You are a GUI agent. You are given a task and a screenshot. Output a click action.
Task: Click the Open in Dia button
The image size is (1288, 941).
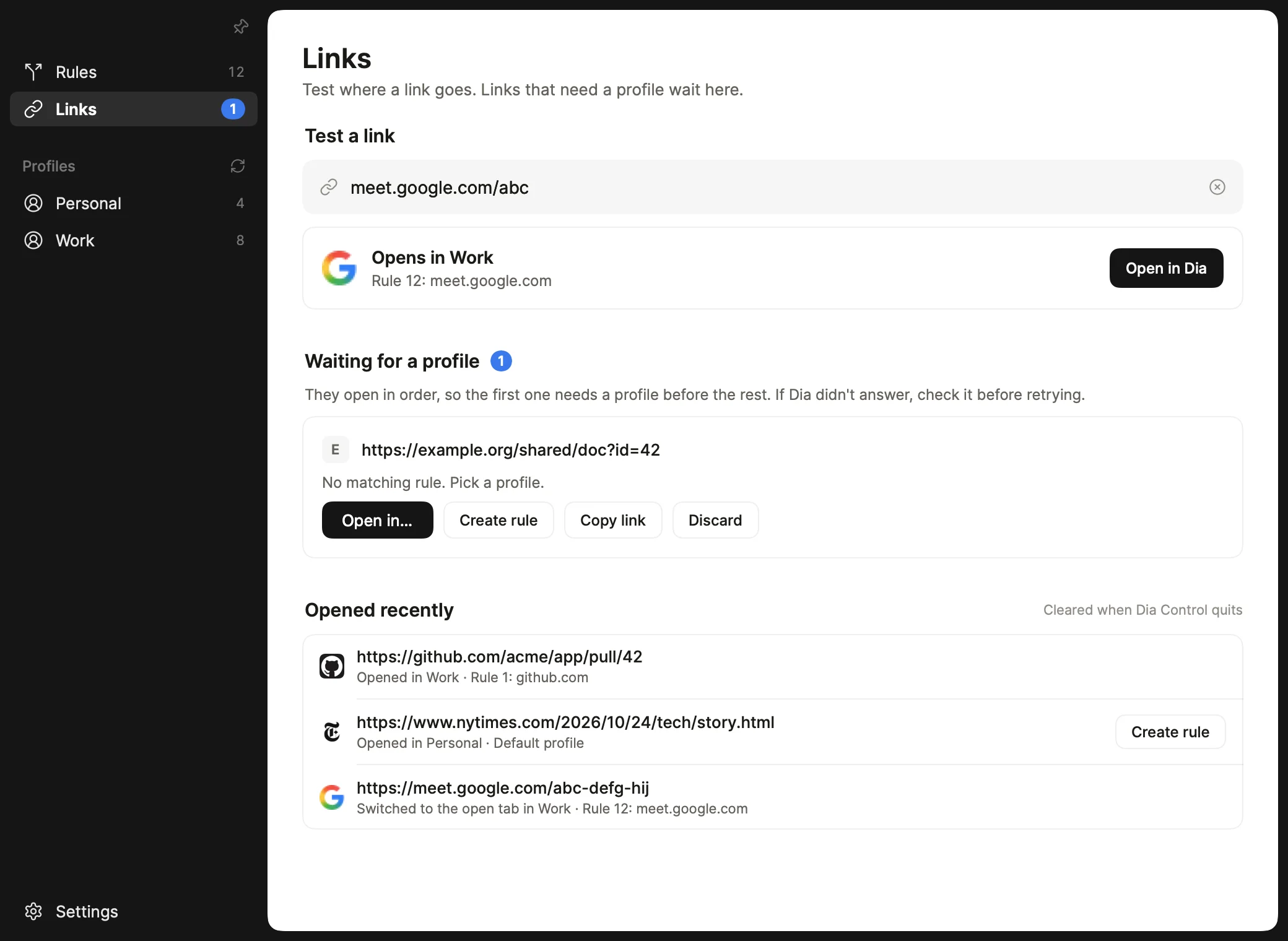tap(1166, 268)
